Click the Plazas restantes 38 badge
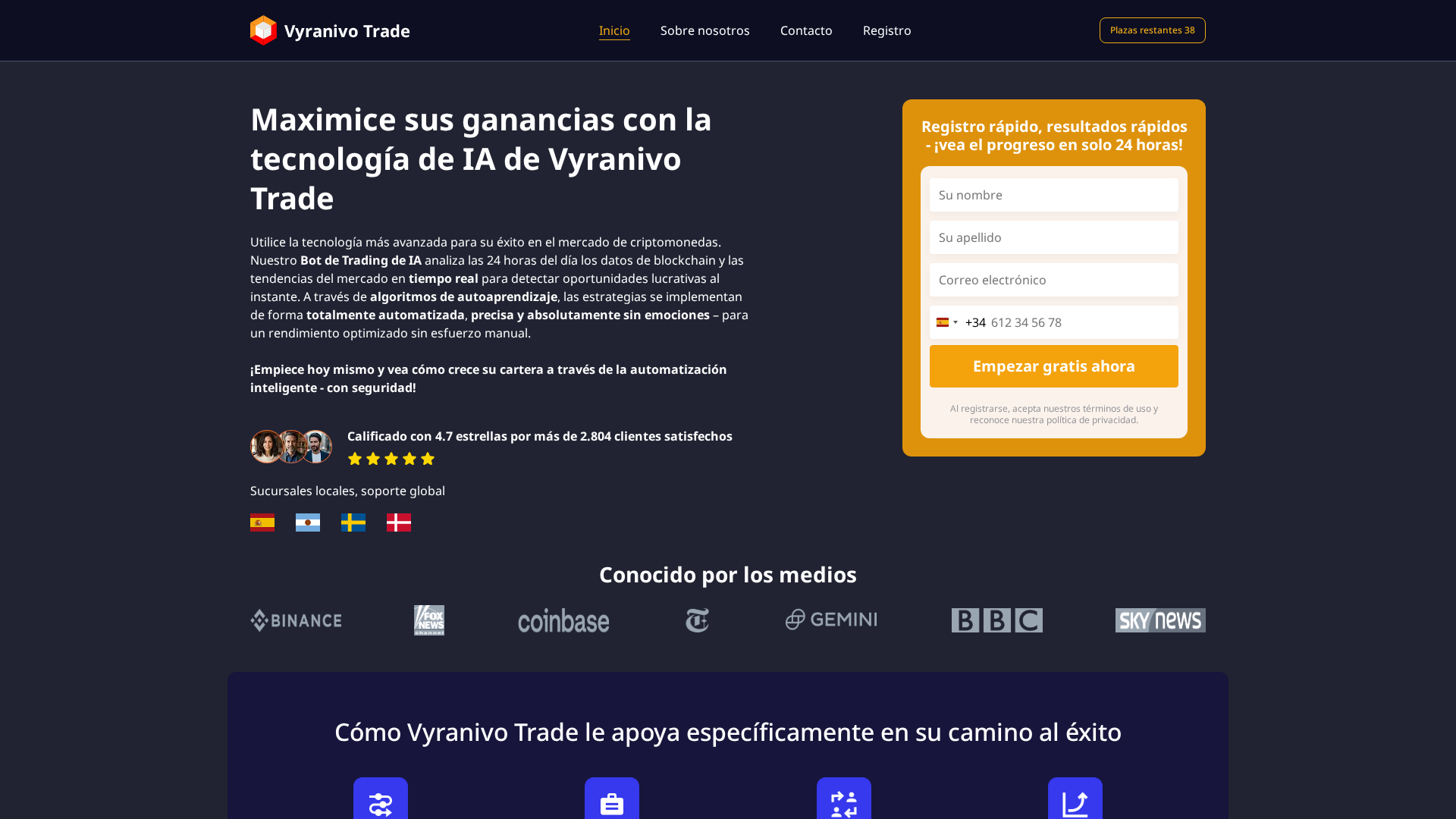The image size is (1456, 819). click(x=1152, y=30)
